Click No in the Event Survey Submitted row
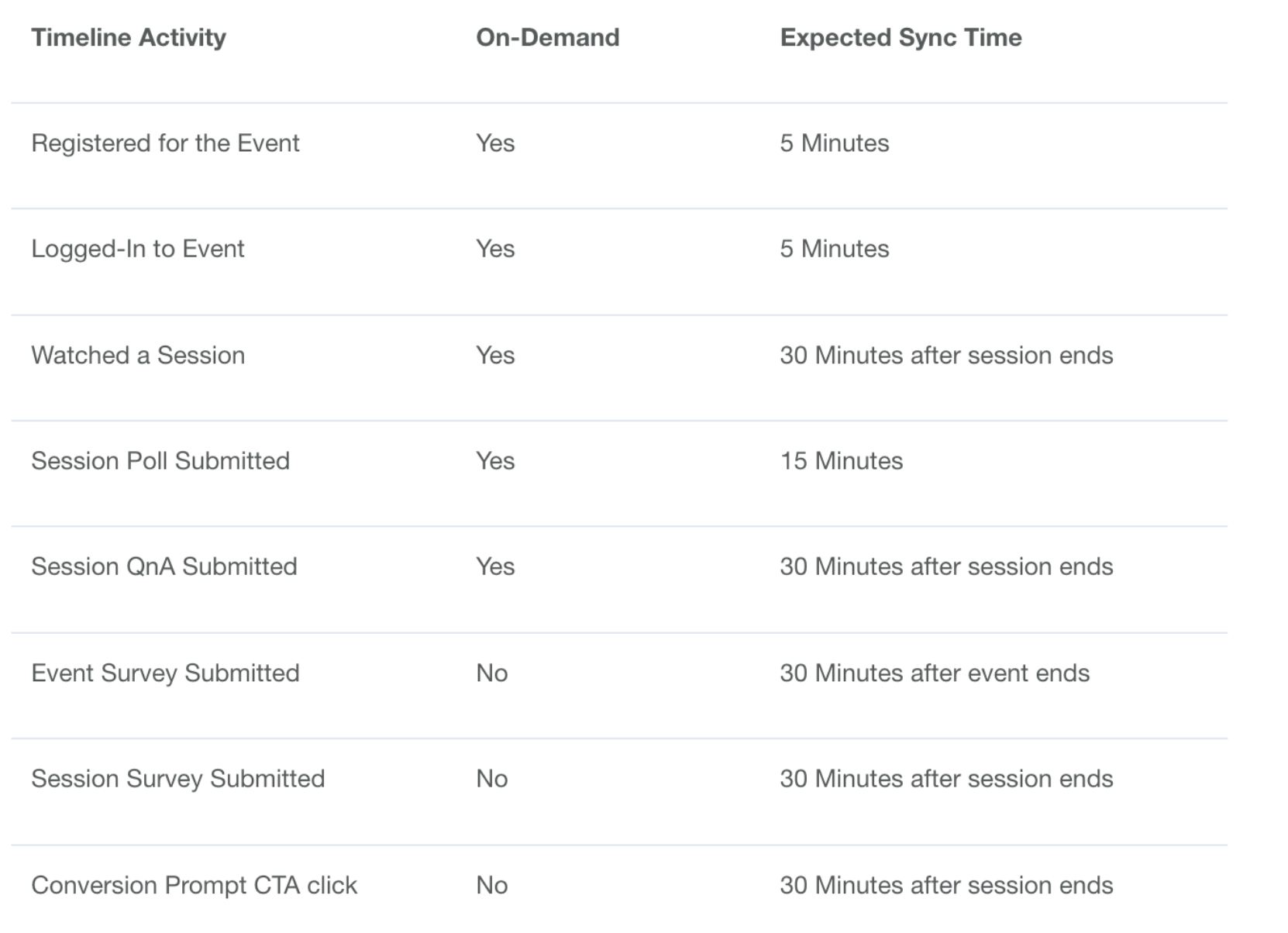 click(x=492, y=673)
